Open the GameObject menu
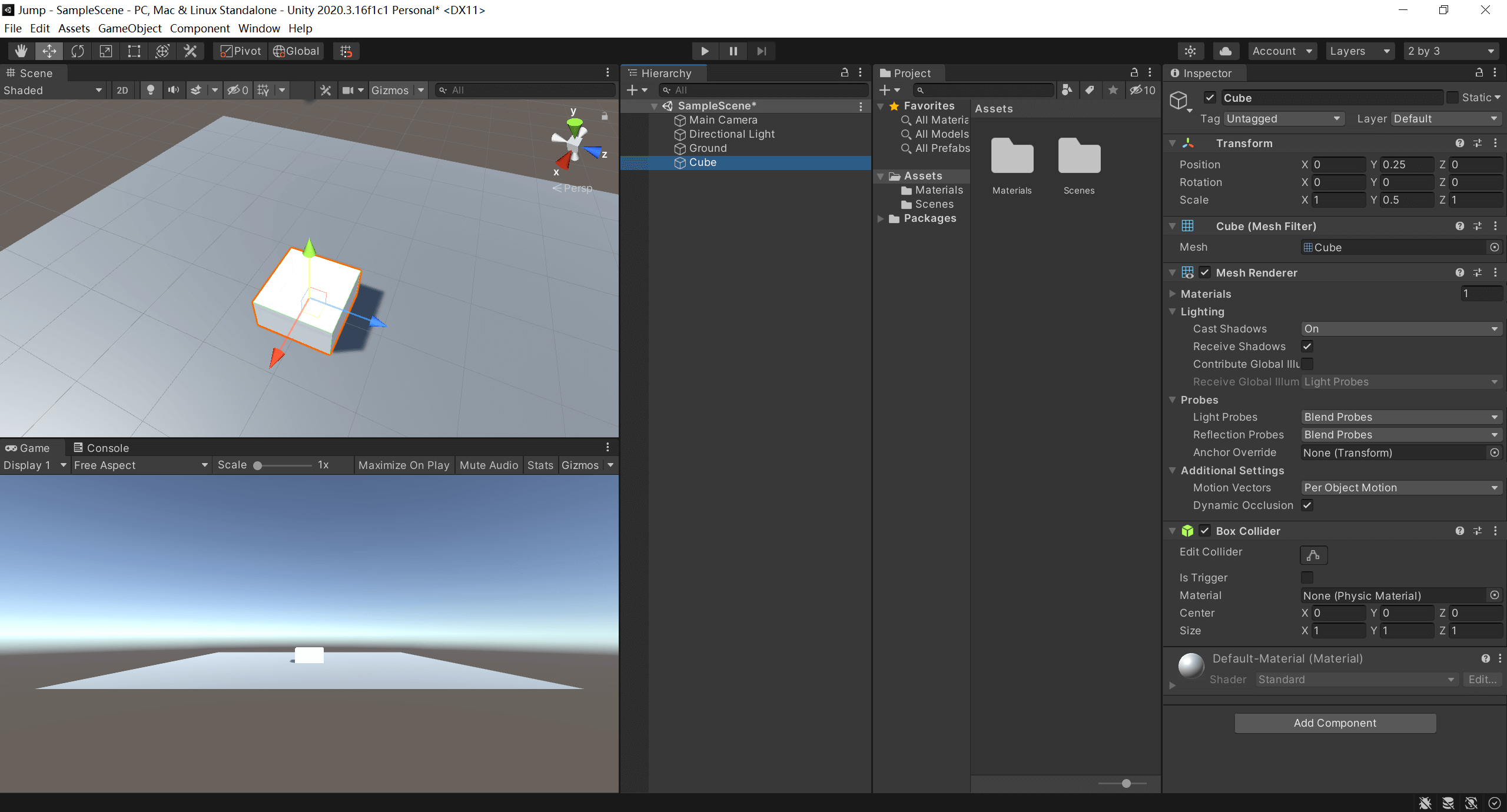This screenshot has width=1507, height=812. tap(130, 28)
